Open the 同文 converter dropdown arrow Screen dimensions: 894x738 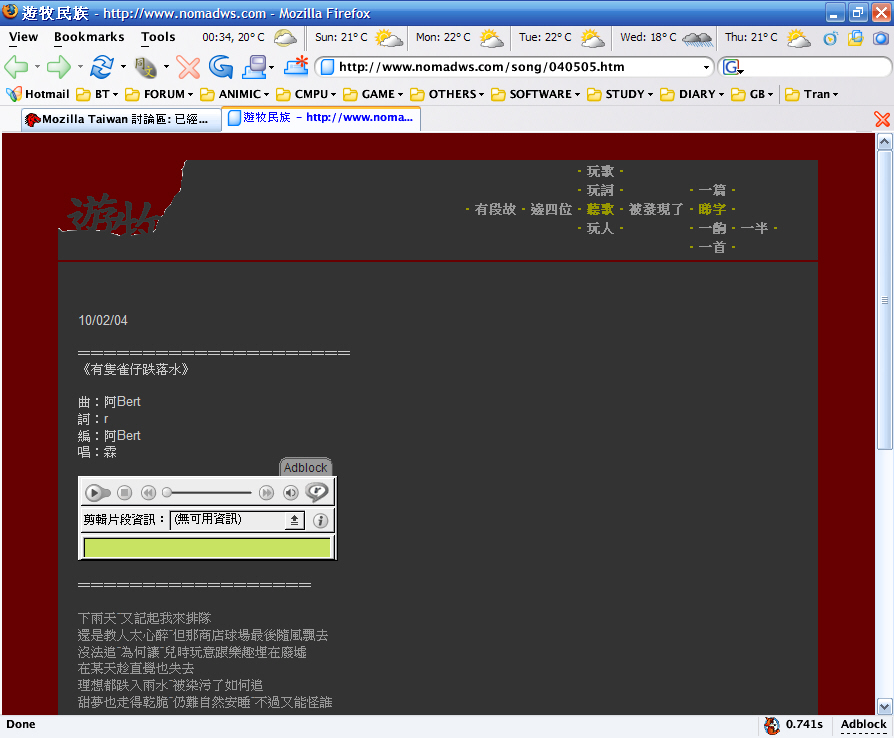coord(166,67)
